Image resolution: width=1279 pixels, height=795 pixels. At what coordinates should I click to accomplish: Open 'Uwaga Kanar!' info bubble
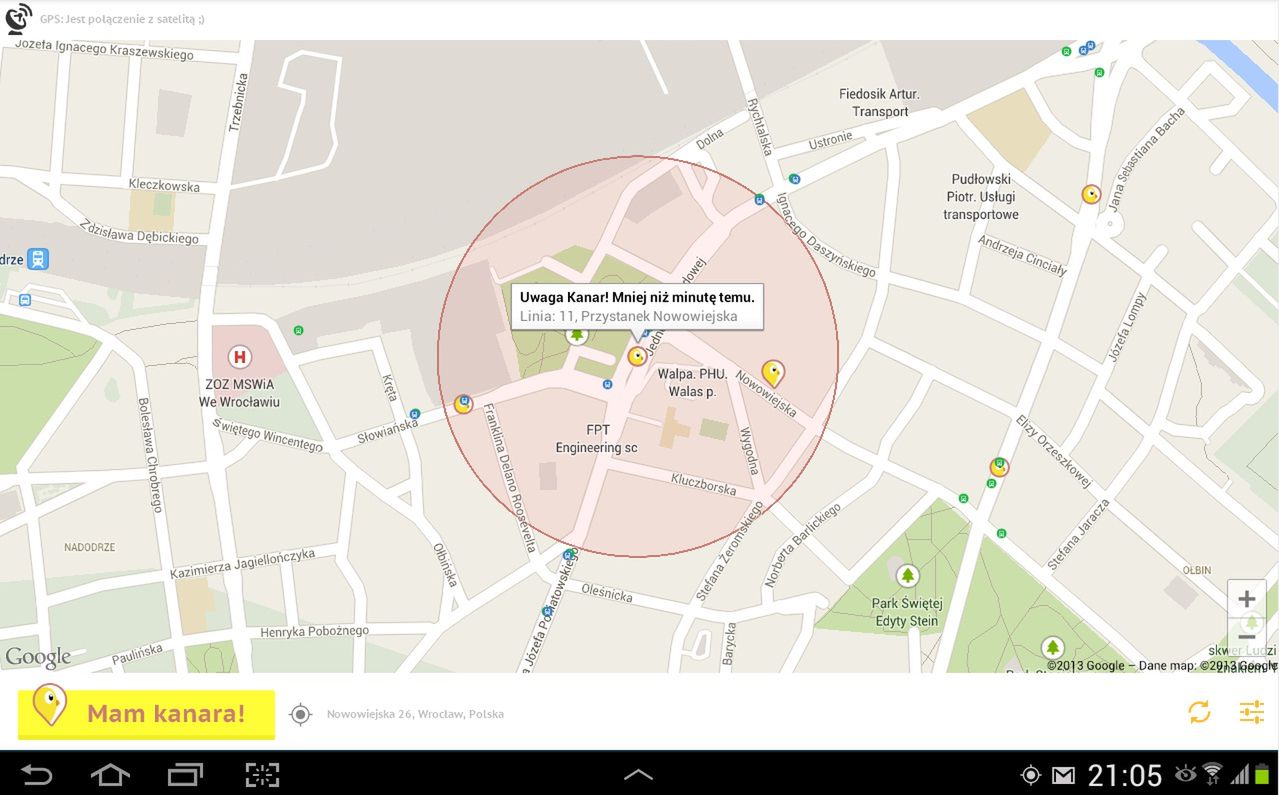pos(637,307)
